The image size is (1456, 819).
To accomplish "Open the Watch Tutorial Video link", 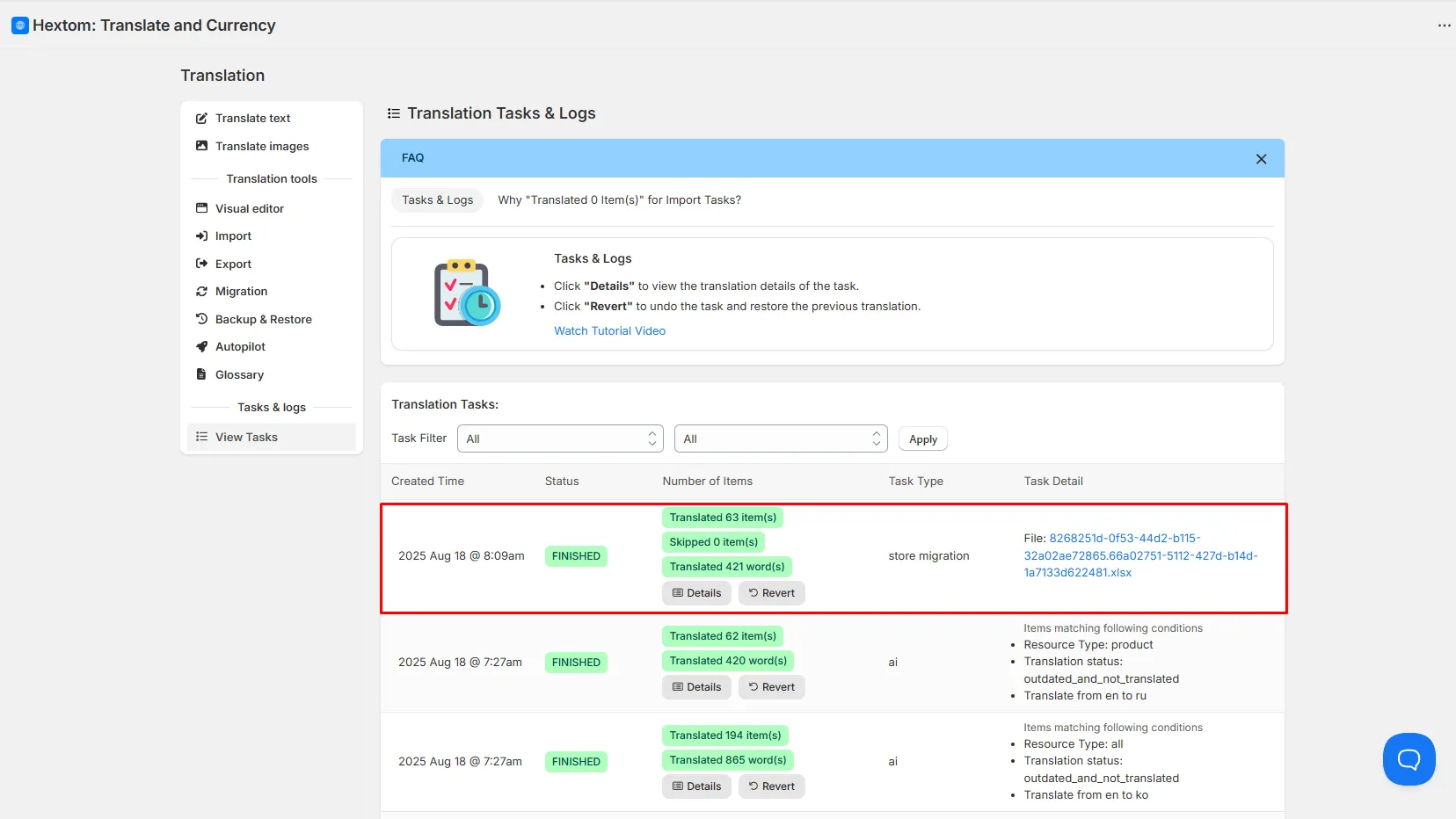I will point(609,331).
